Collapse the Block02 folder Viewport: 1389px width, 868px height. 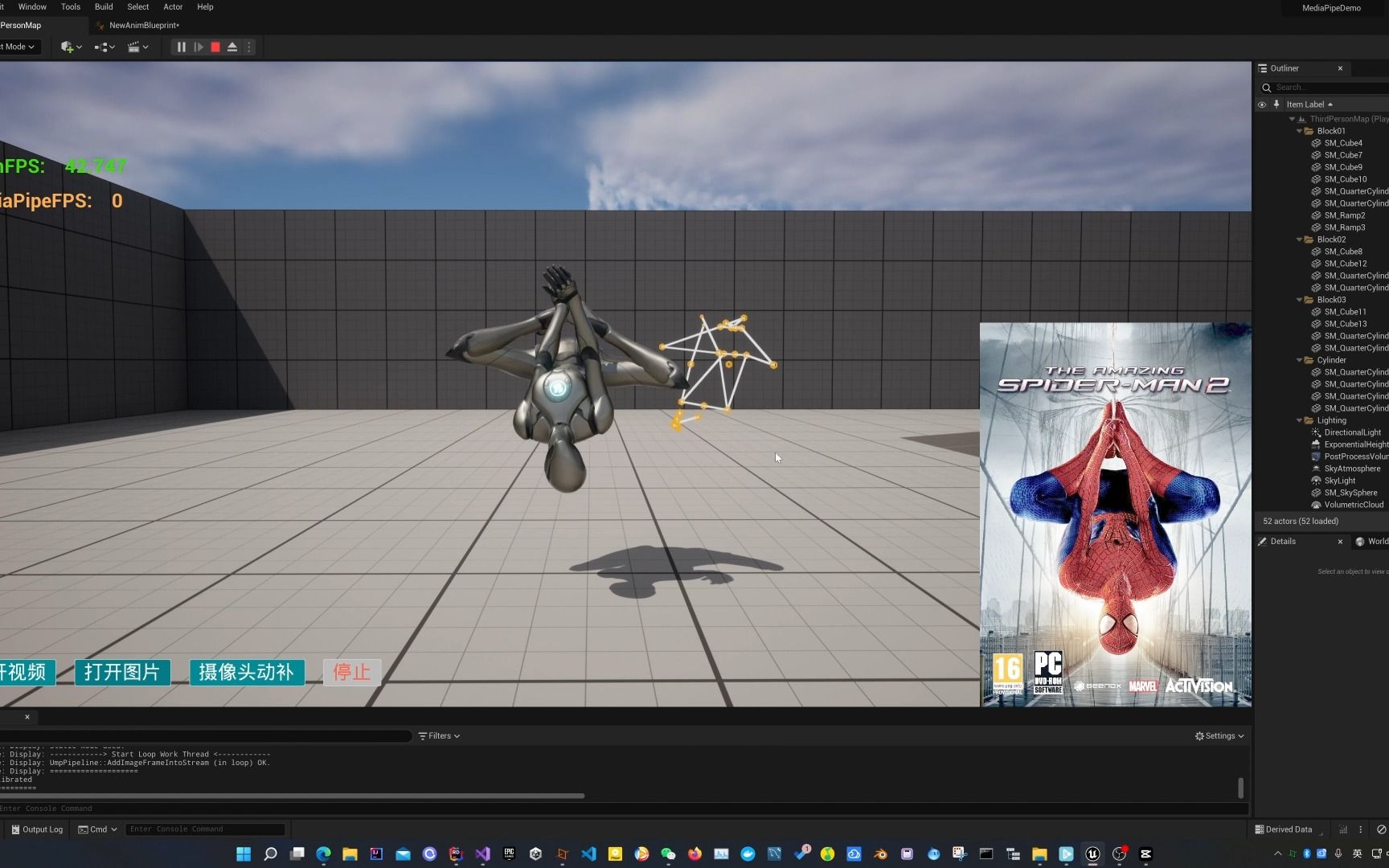pos(1299,240)
